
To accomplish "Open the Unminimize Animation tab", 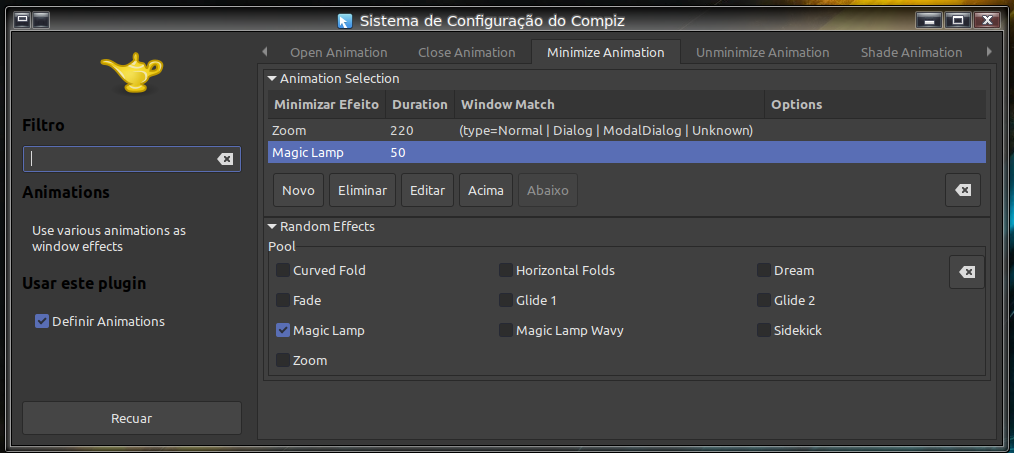I will 762,52.
